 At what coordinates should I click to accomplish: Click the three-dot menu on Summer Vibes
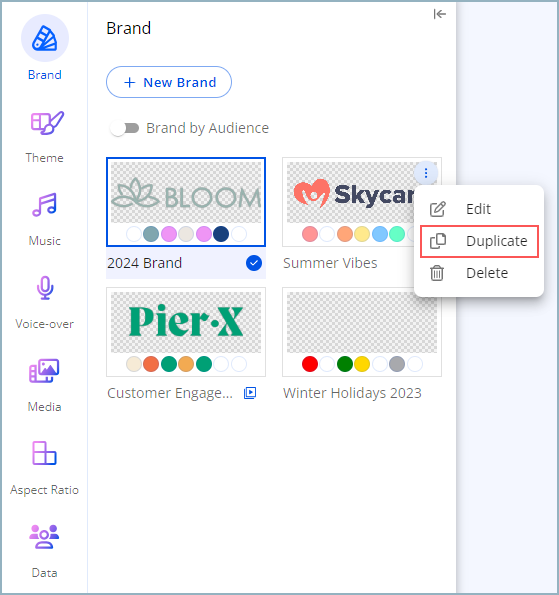426,173
